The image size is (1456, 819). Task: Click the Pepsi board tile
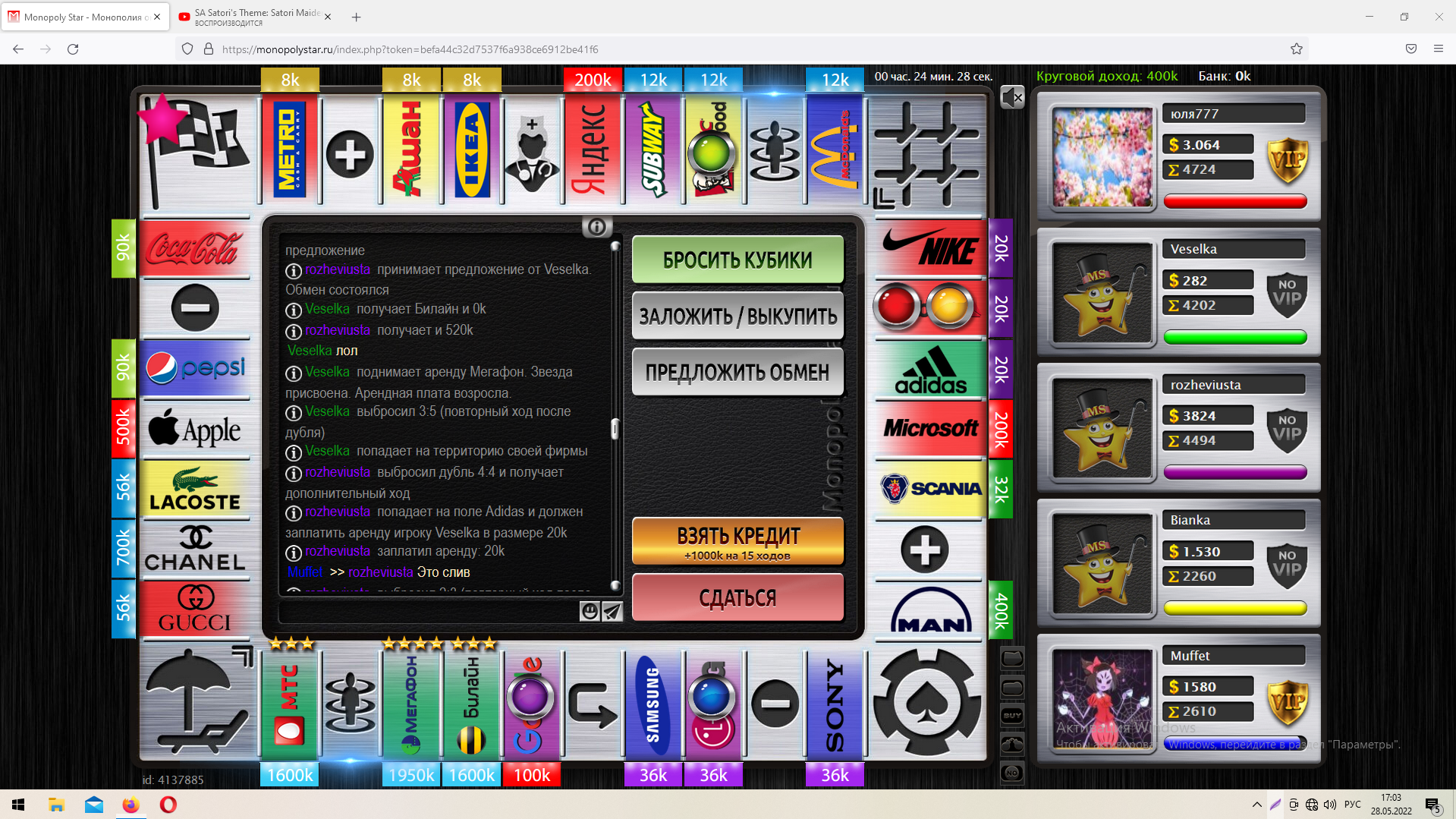(x=194, y=369)
